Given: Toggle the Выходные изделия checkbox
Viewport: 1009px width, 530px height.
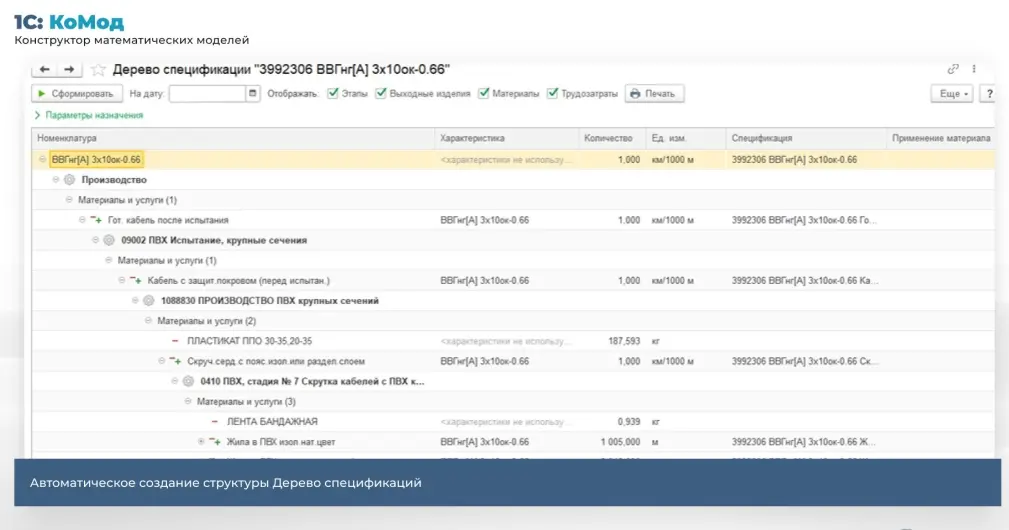Looking at the screenshot, I should [381, 93].
